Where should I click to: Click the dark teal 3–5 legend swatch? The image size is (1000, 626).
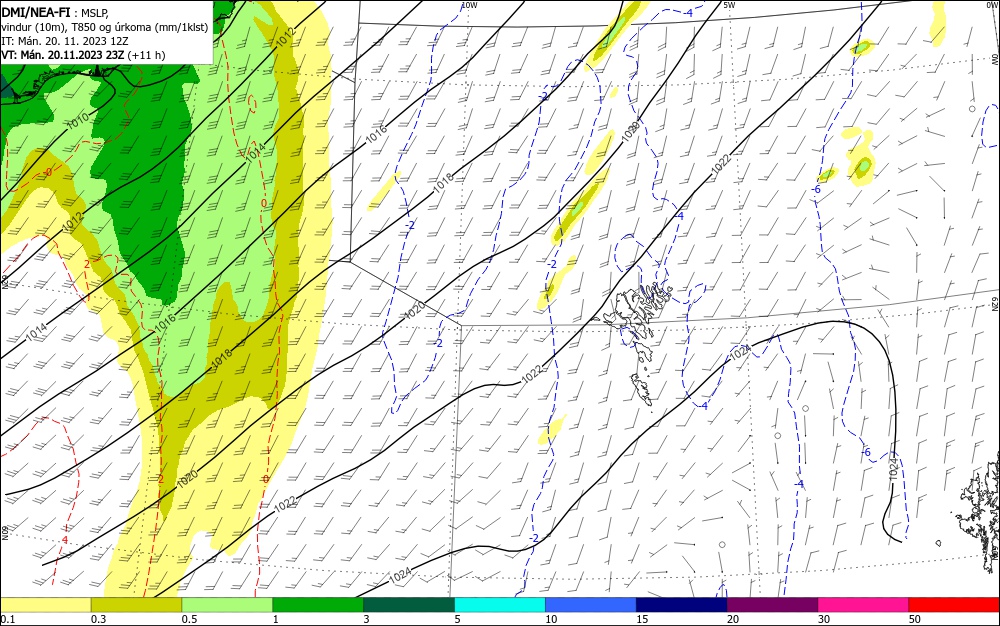(x=409, y=605)
